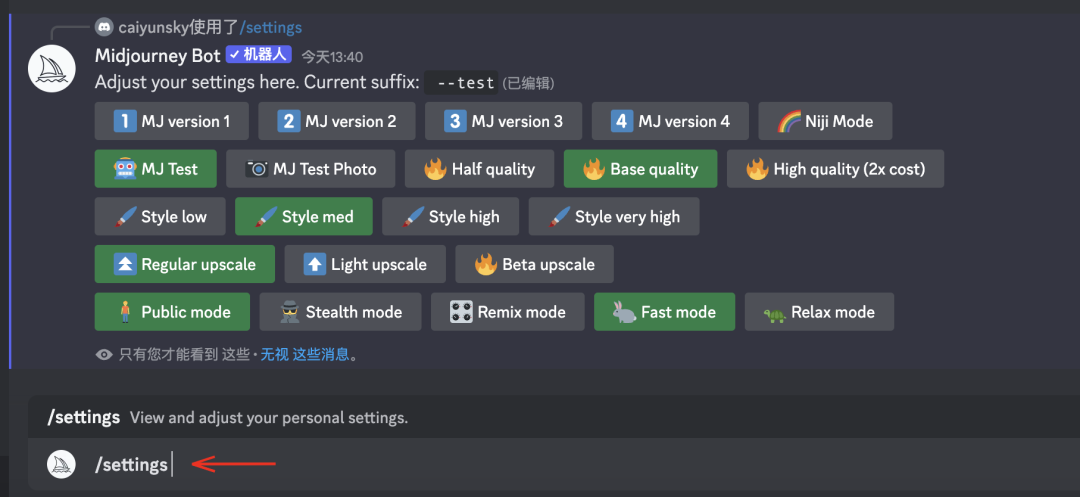Switch to Light upscale

tap(364, 264)
